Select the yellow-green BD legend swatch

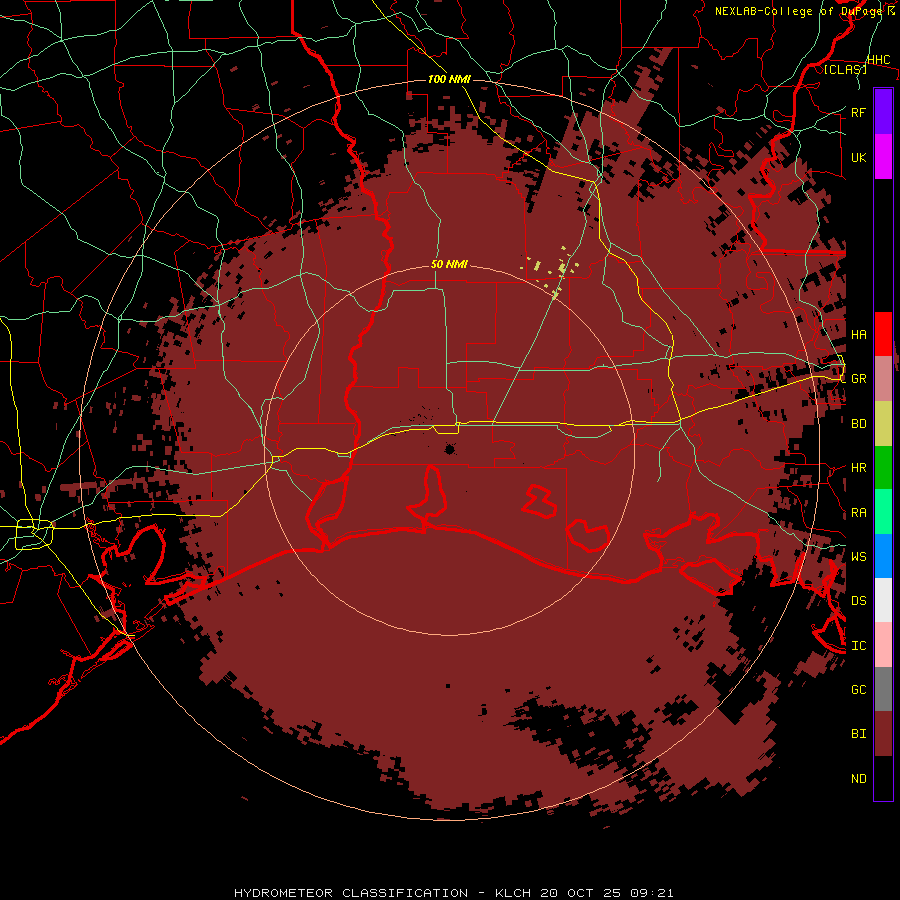[x=883, y=424]
